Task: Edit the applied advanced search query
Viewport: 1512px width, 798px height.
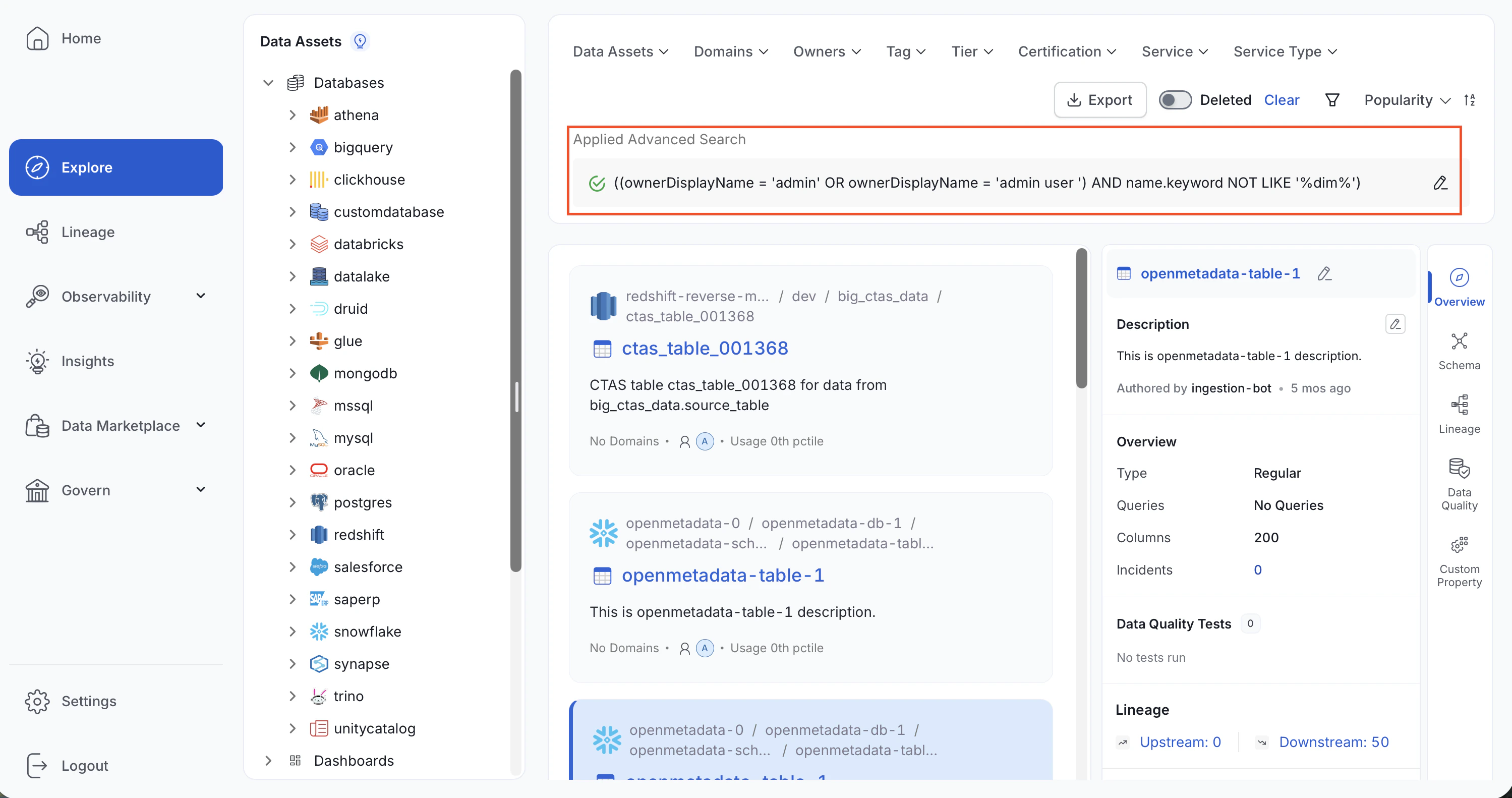Action: point(1440,183)
